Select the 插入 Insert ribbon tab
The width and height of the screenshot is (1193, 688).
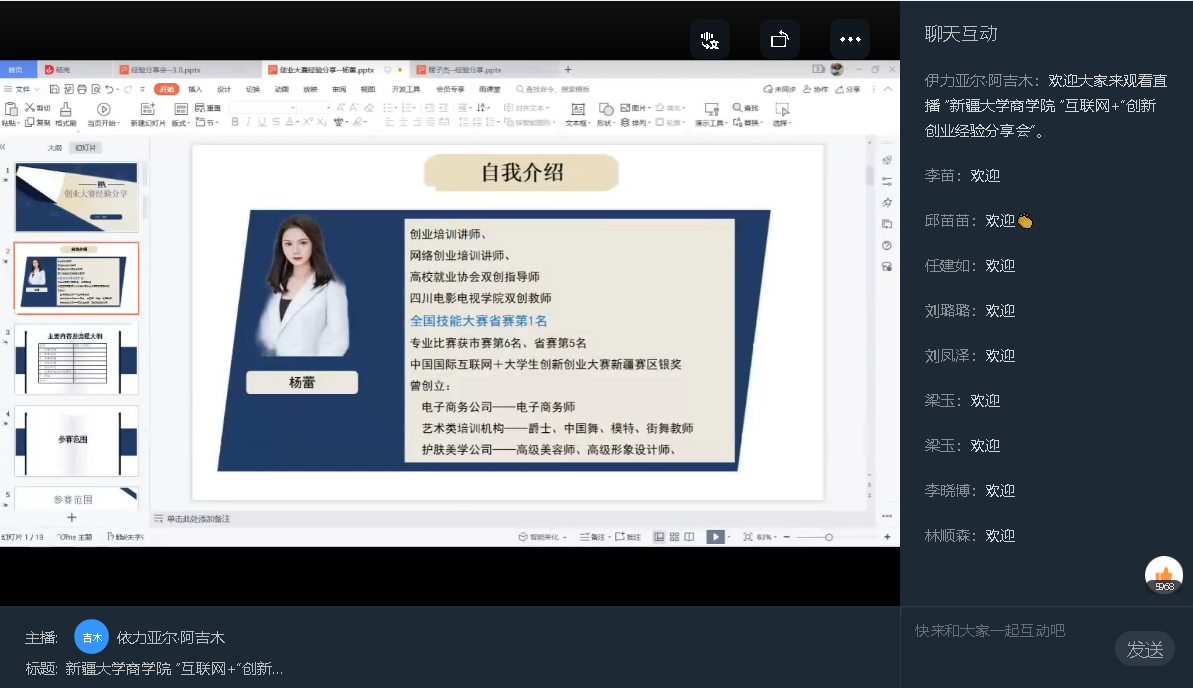pyautogui.click(x=196, y=89)
